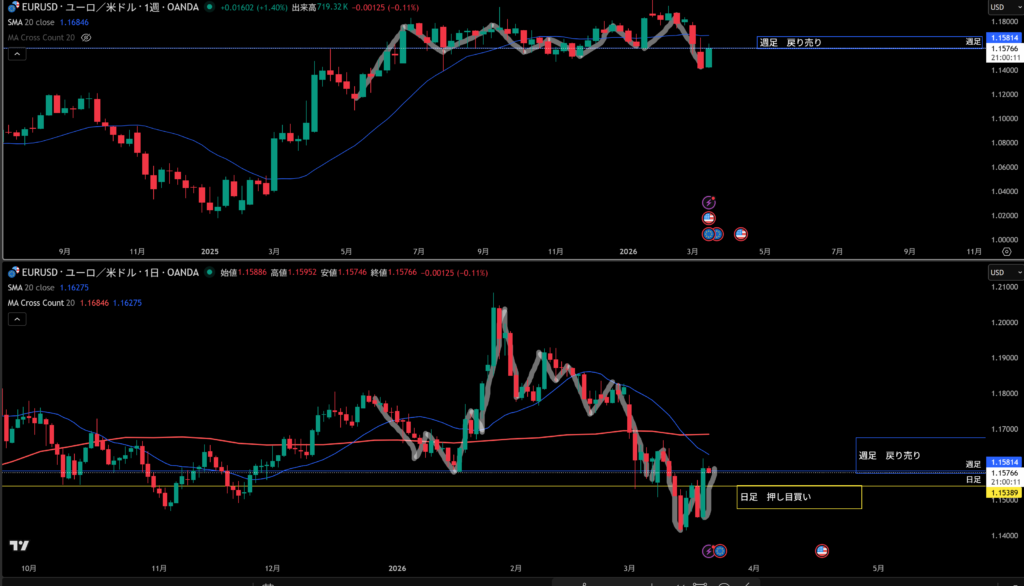
Task: Collapse the upper chart's indicator legend
Action: [16, 56]
